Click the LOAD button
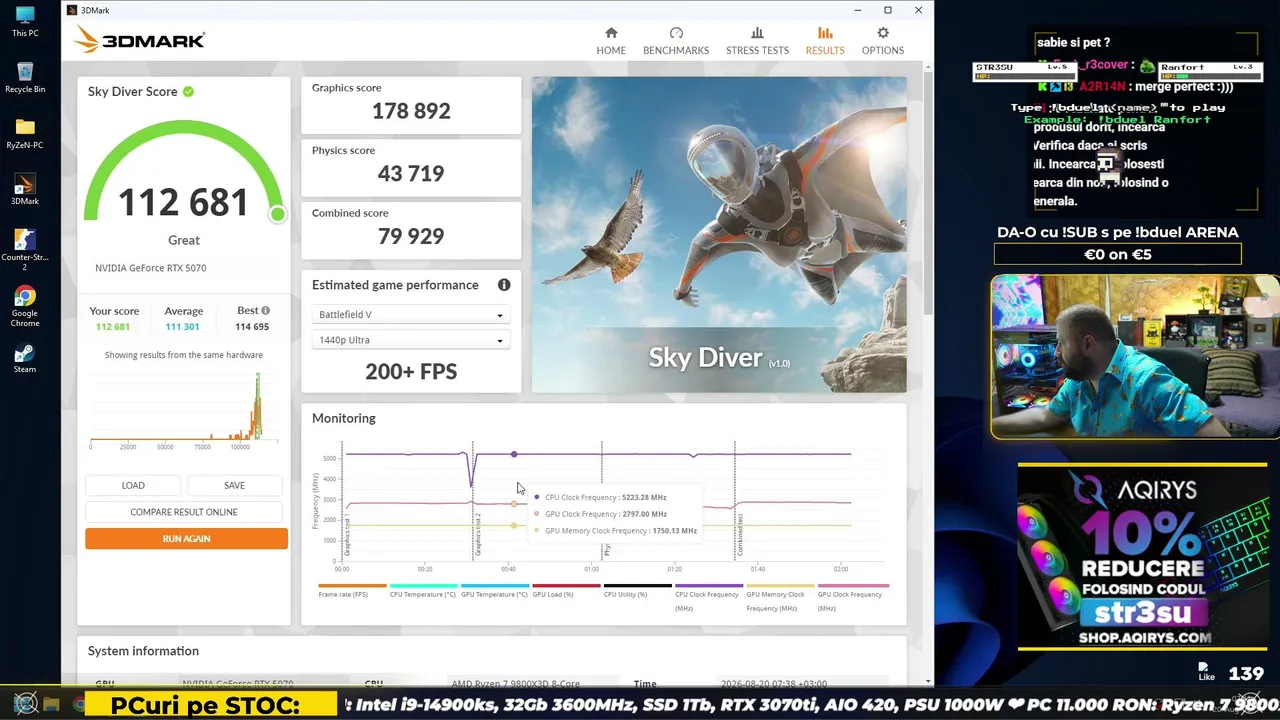 [x=133, y=485]
